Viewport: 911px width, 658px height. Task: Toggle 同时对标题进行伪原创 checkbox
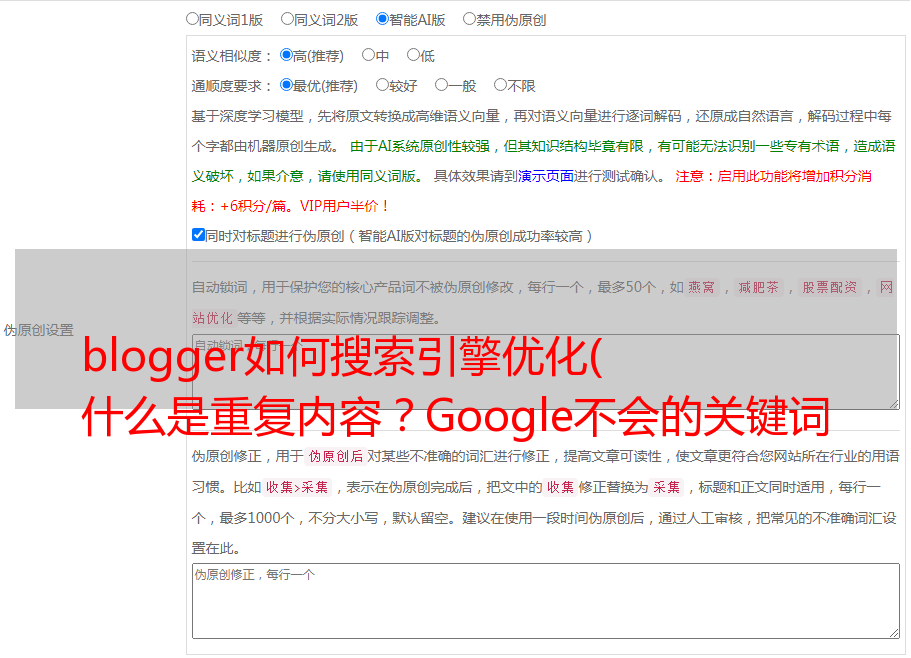click(198, 235)
